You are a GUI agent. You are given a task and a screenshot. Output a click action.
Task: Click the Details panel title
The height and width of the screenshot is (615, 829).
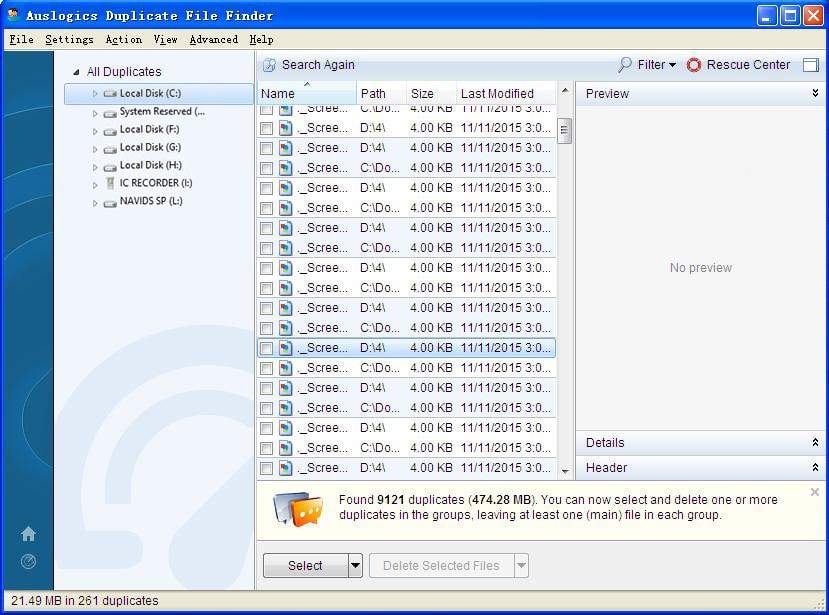605,443
